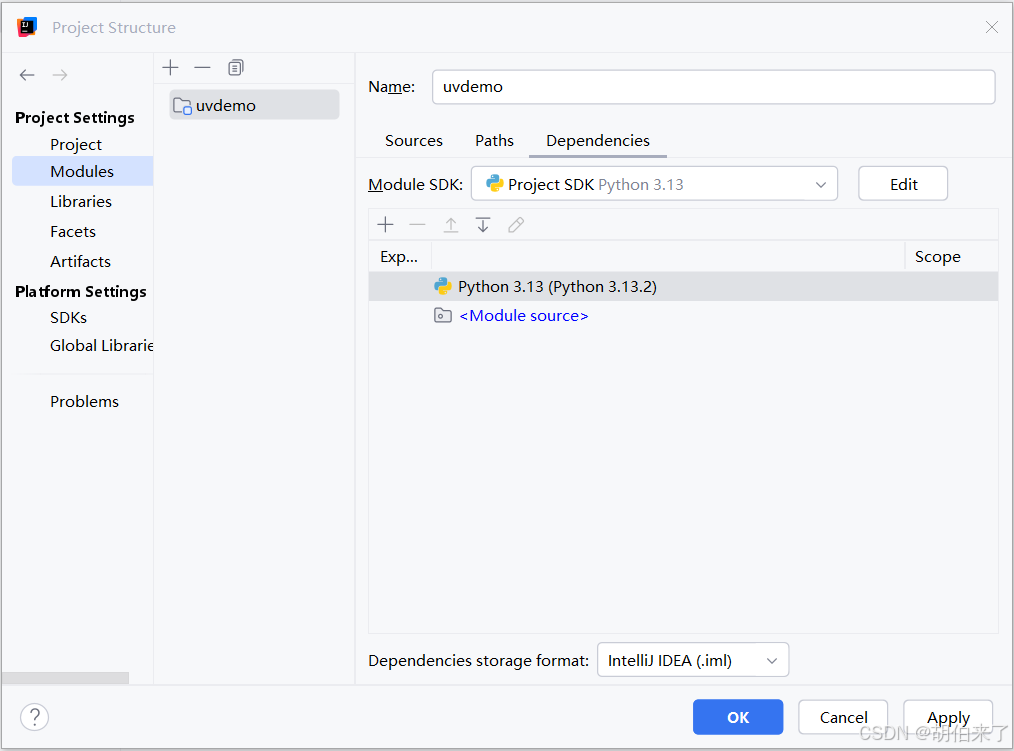Click the Module source folder icon

443,316
